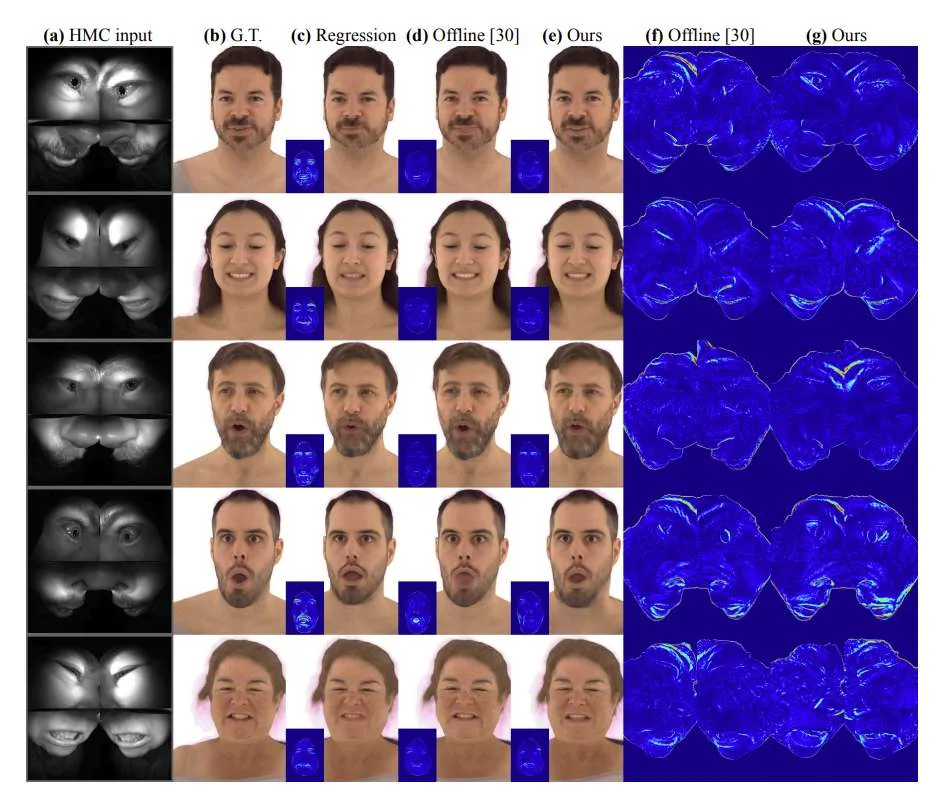Screen dimensions: 946x789
Task: Select HMC input image showing teeth, last row
Action: pos(100,708)
